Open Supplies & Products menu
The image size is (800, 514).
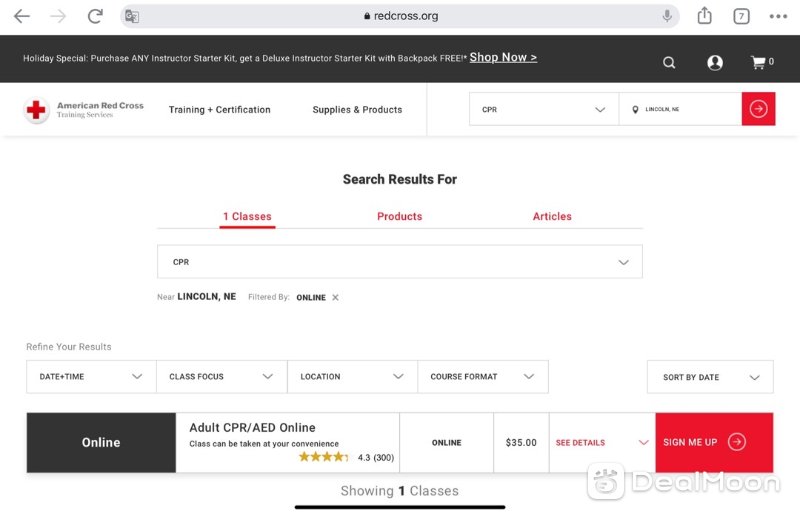357,110
